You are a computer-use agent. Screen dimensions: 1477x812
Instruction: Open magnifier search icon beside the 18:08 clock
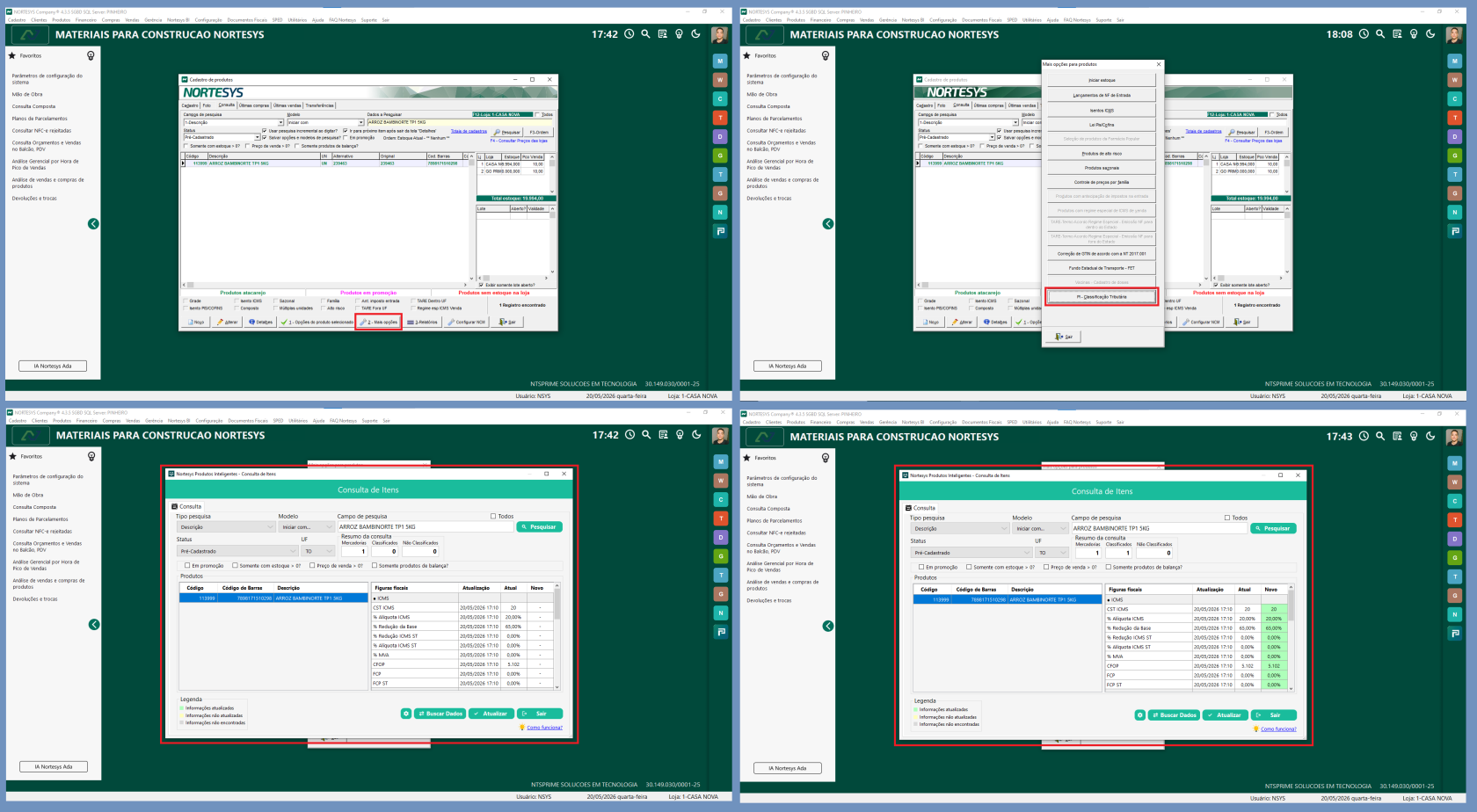1380,34
